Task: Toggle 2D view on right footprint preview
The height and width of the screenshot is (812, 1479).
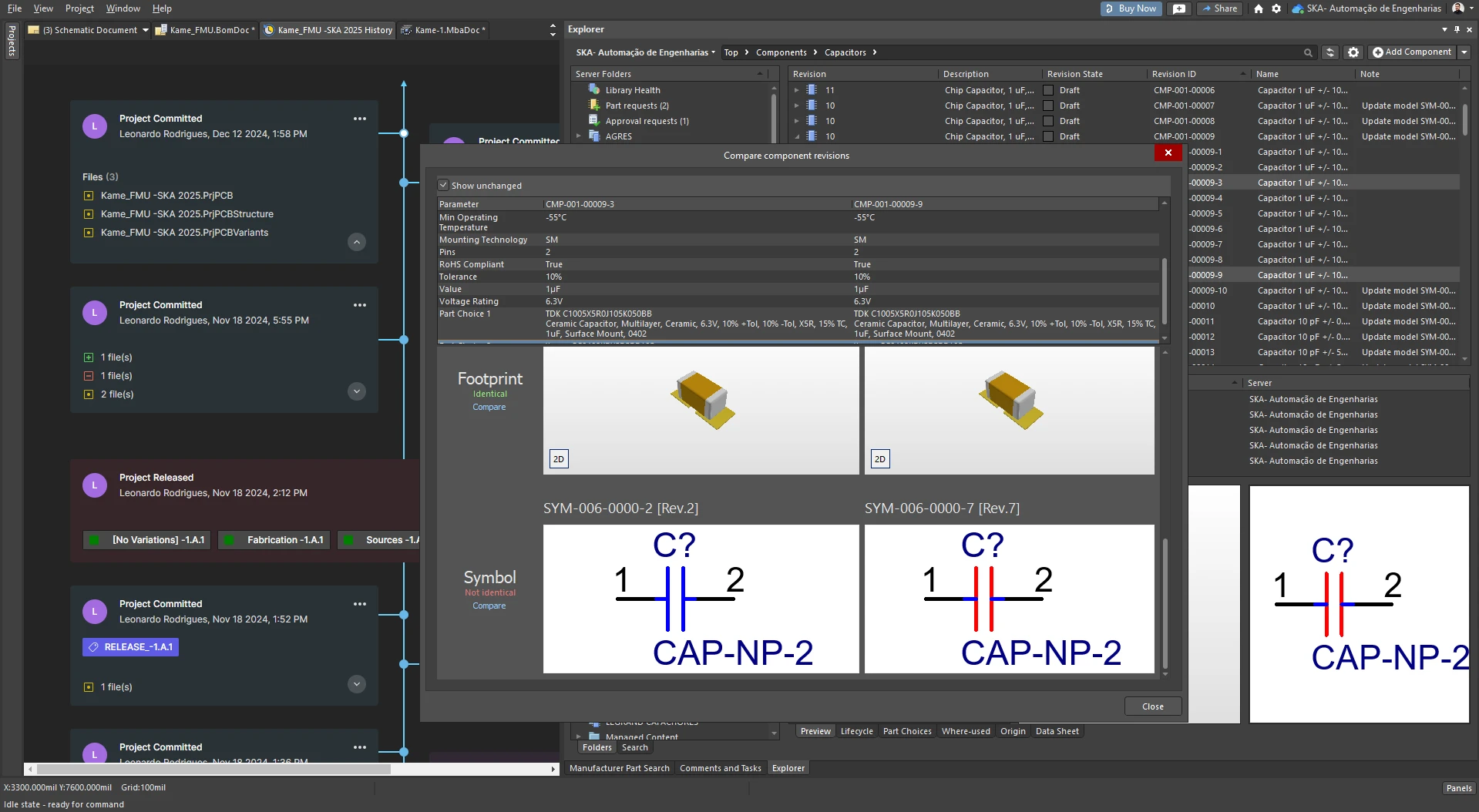Action: pos(880,459)
